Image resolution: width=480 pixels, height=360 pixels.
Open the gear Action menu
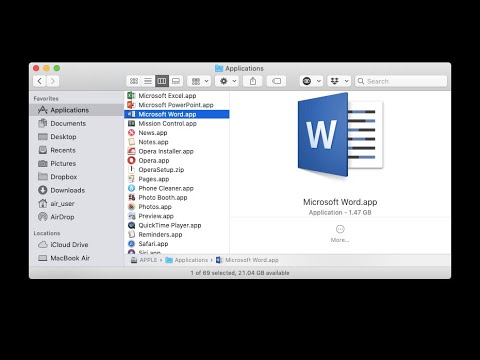coord(227,81)
